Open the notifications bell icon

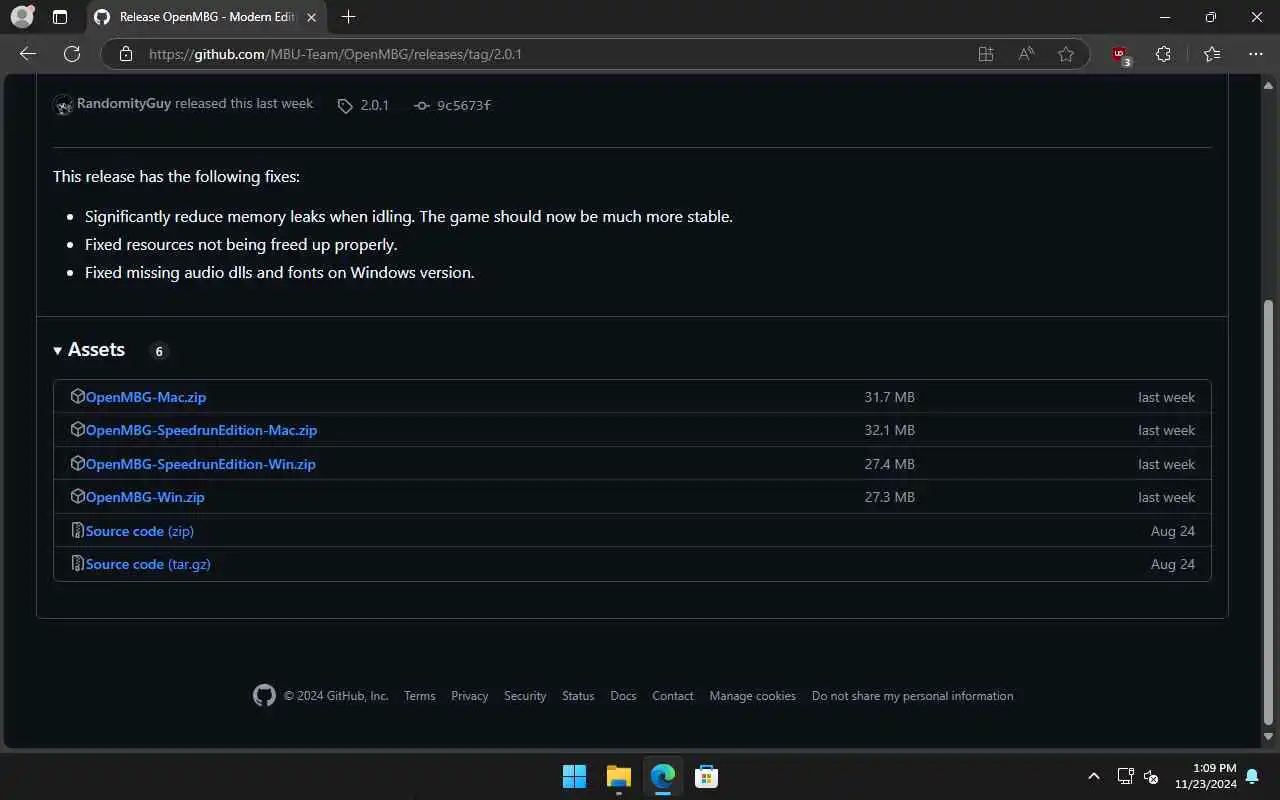[x=1253, y=776]
